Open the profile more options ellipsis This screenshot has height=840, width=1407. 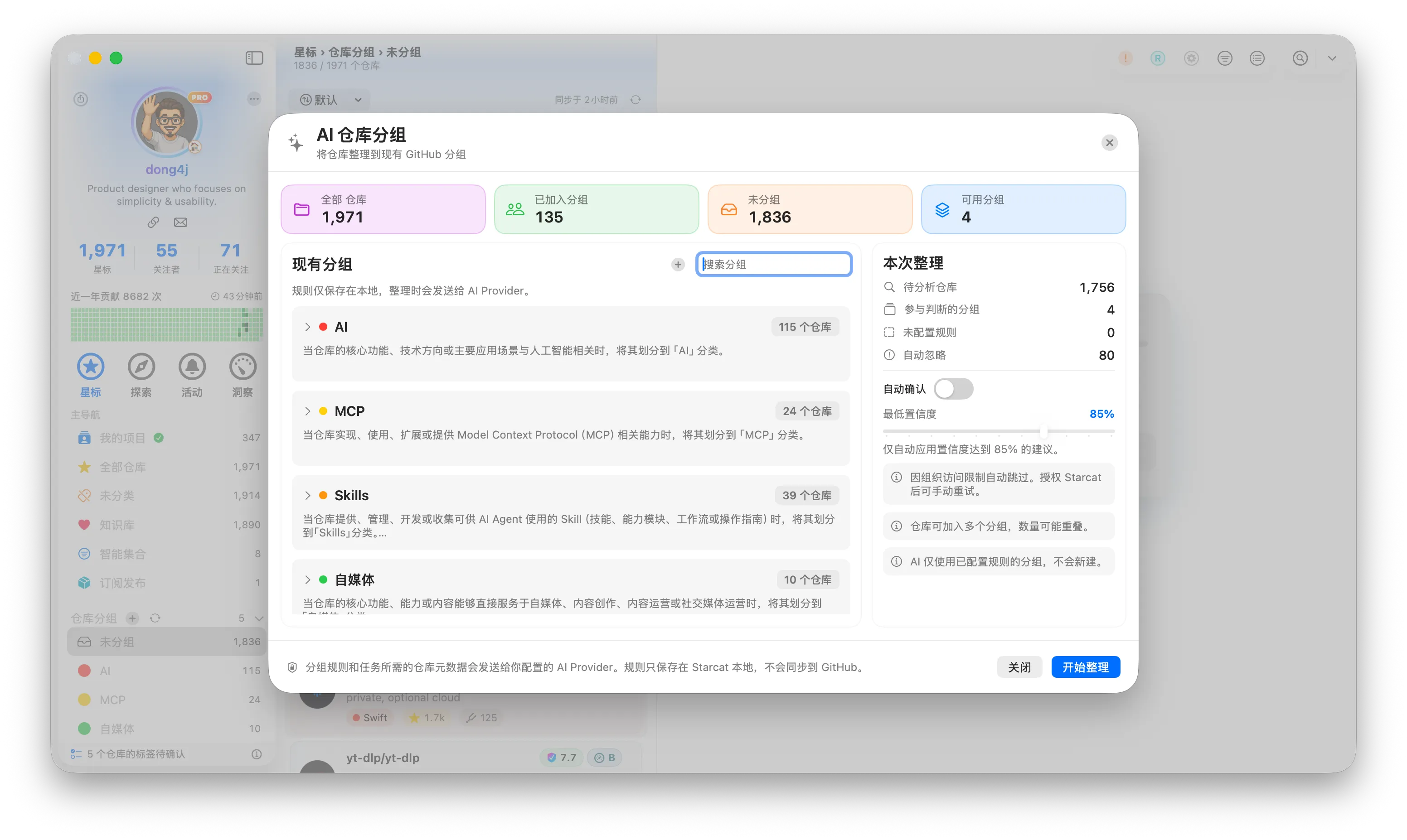point(254,99)
